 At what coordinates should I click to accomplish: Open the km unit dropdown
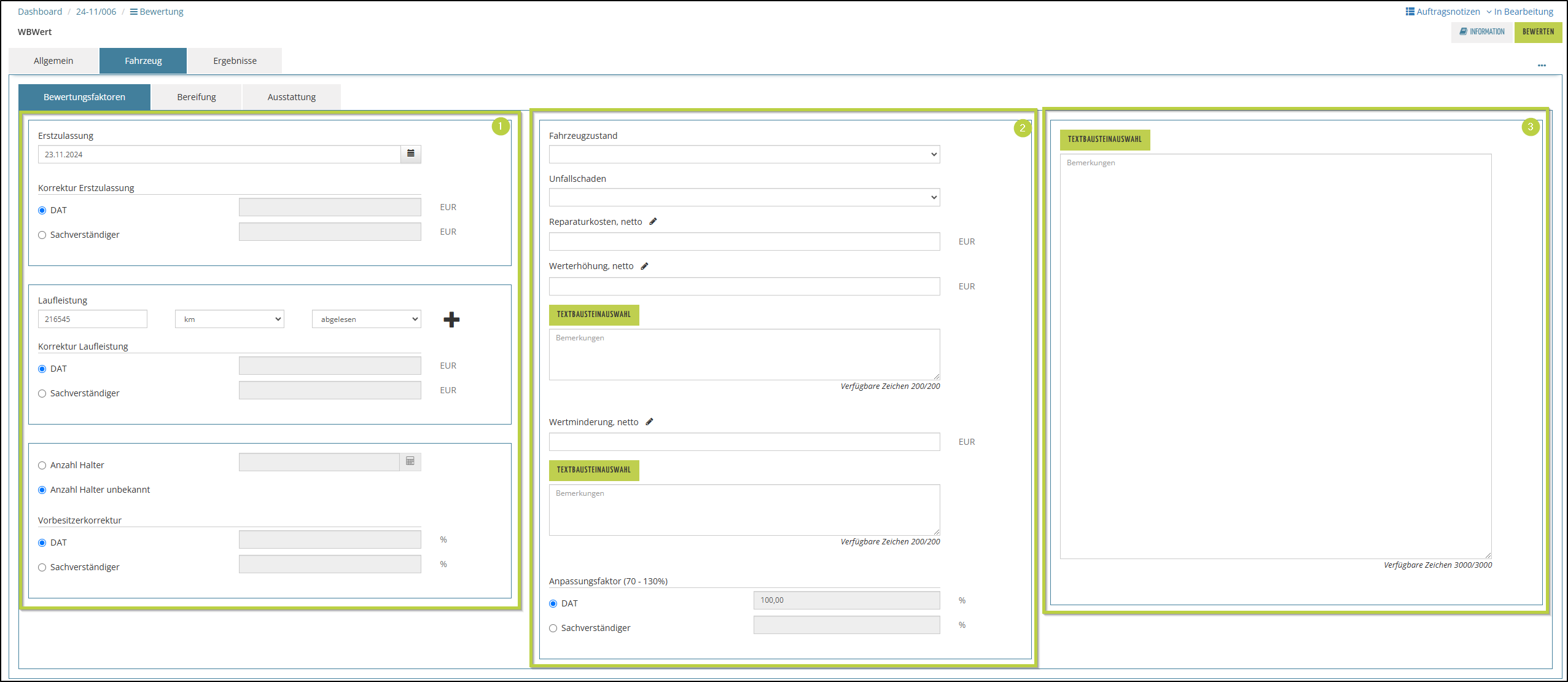pyautogui.click(x=229, y=319)
